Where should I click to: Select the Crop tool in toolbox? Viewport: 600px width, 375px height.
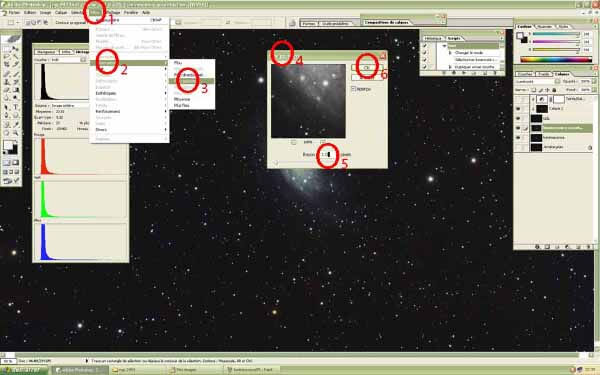(7, 65)
